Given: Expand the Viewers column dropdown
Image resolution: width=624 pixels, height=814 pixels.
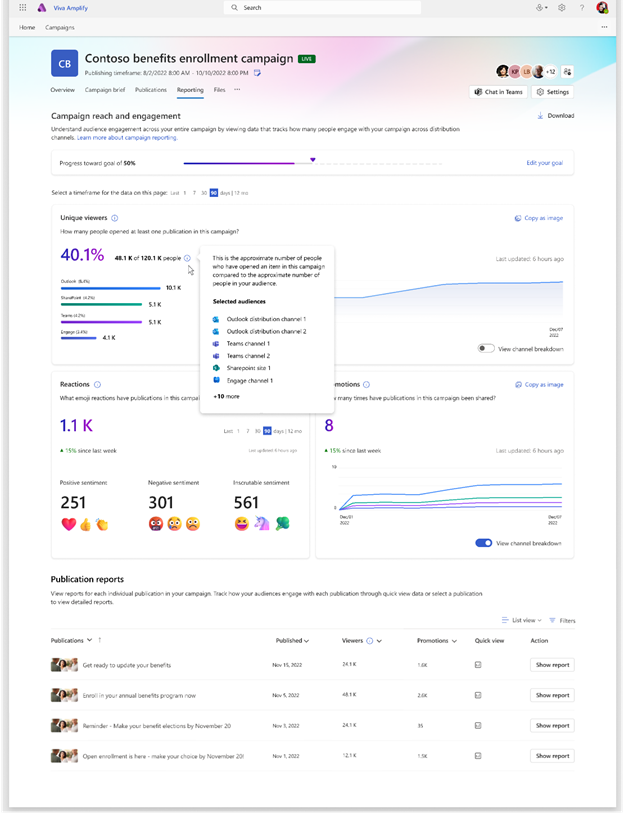Looking at the screenshot, I should coord(379,641).
